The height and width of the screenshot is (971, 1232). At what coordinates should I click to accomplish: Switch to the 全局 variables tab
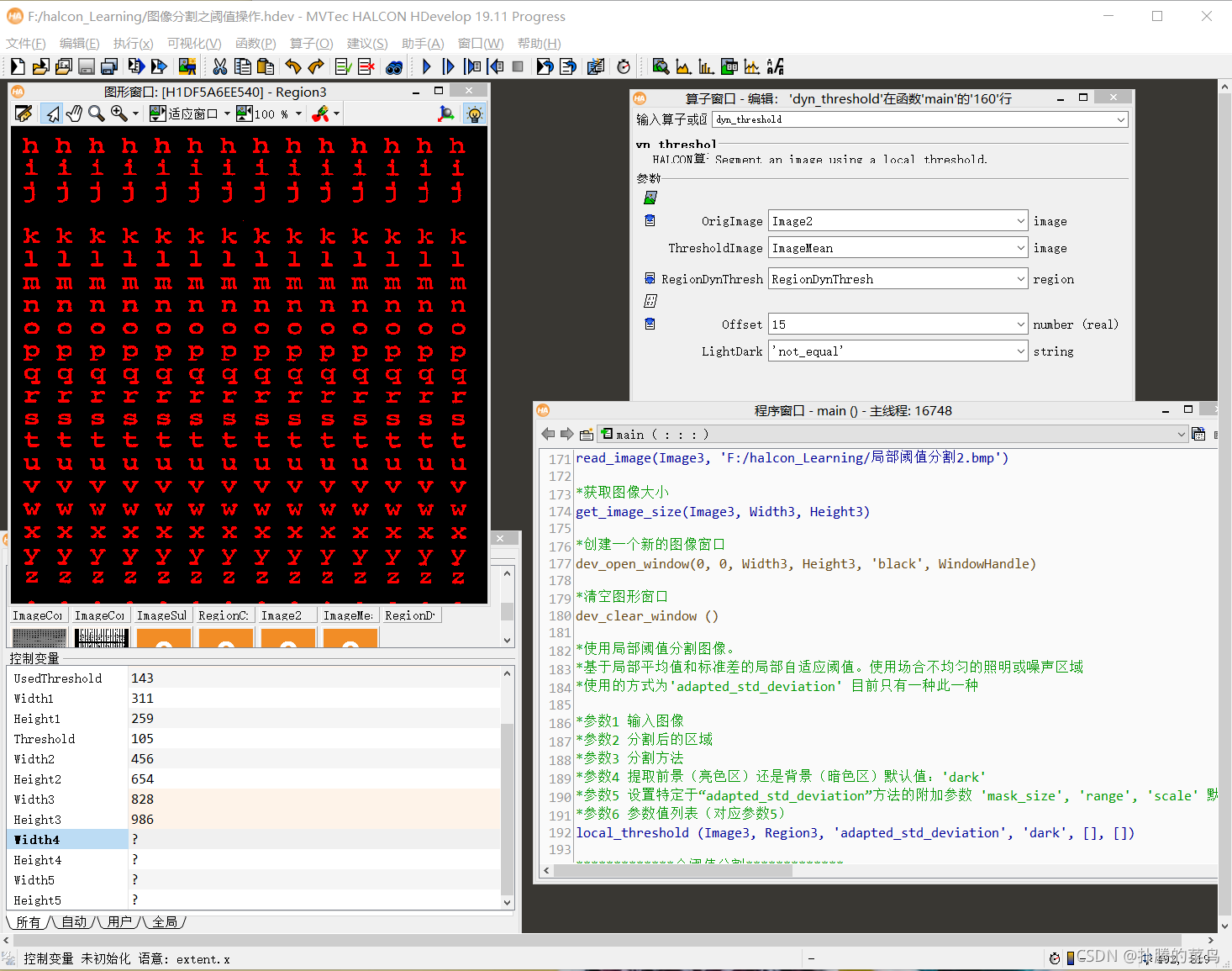[165, 922]
